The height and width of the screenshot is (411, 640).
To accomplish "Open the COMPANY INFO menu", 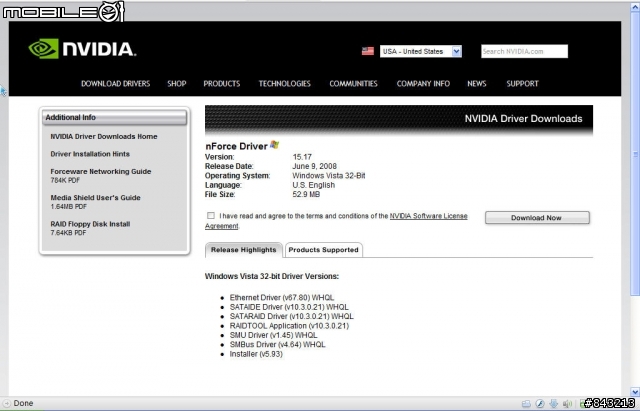I will pos(423,84).
